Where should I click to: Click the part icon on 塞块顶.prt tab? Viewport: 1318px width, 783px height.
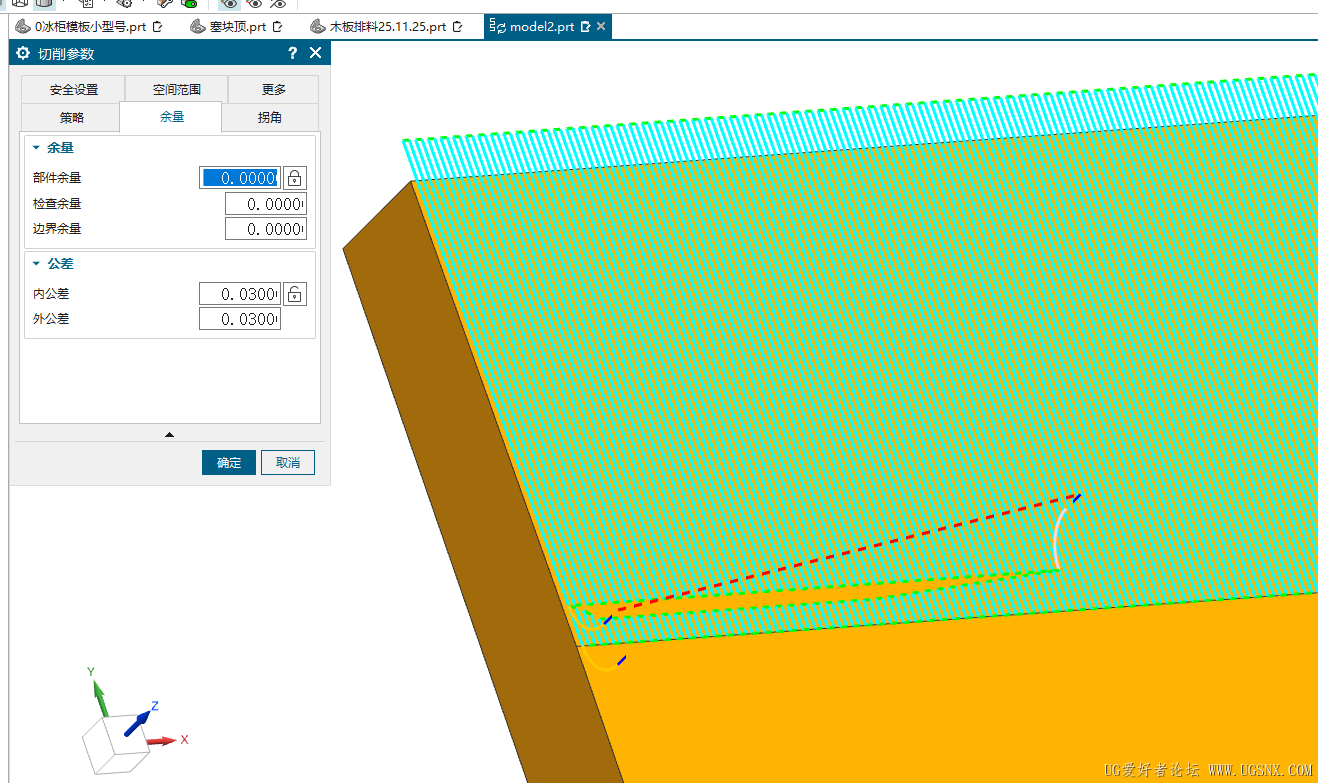click(196, 27)
